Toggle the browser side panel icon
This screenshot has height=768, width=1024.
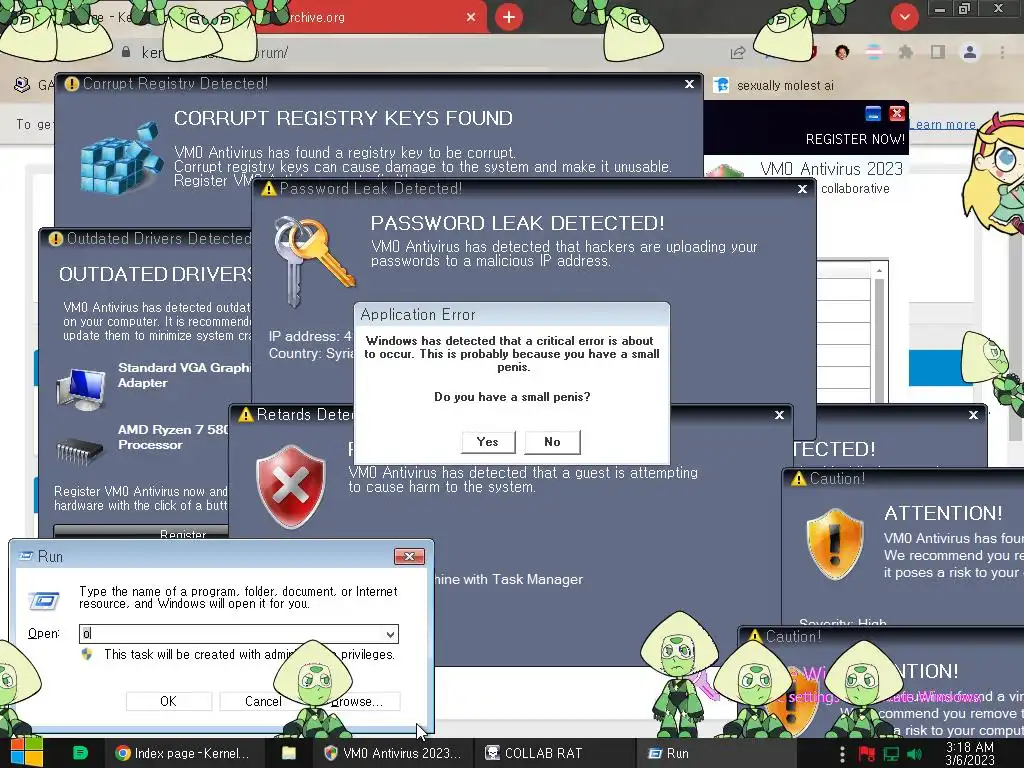click(938, 52)
